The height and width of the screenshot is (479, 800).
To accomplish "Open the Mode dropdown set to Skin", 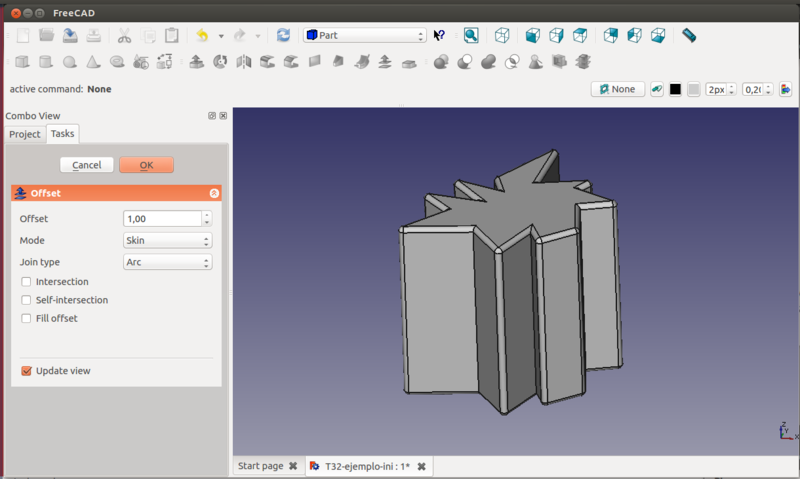I will pos(167,240).
